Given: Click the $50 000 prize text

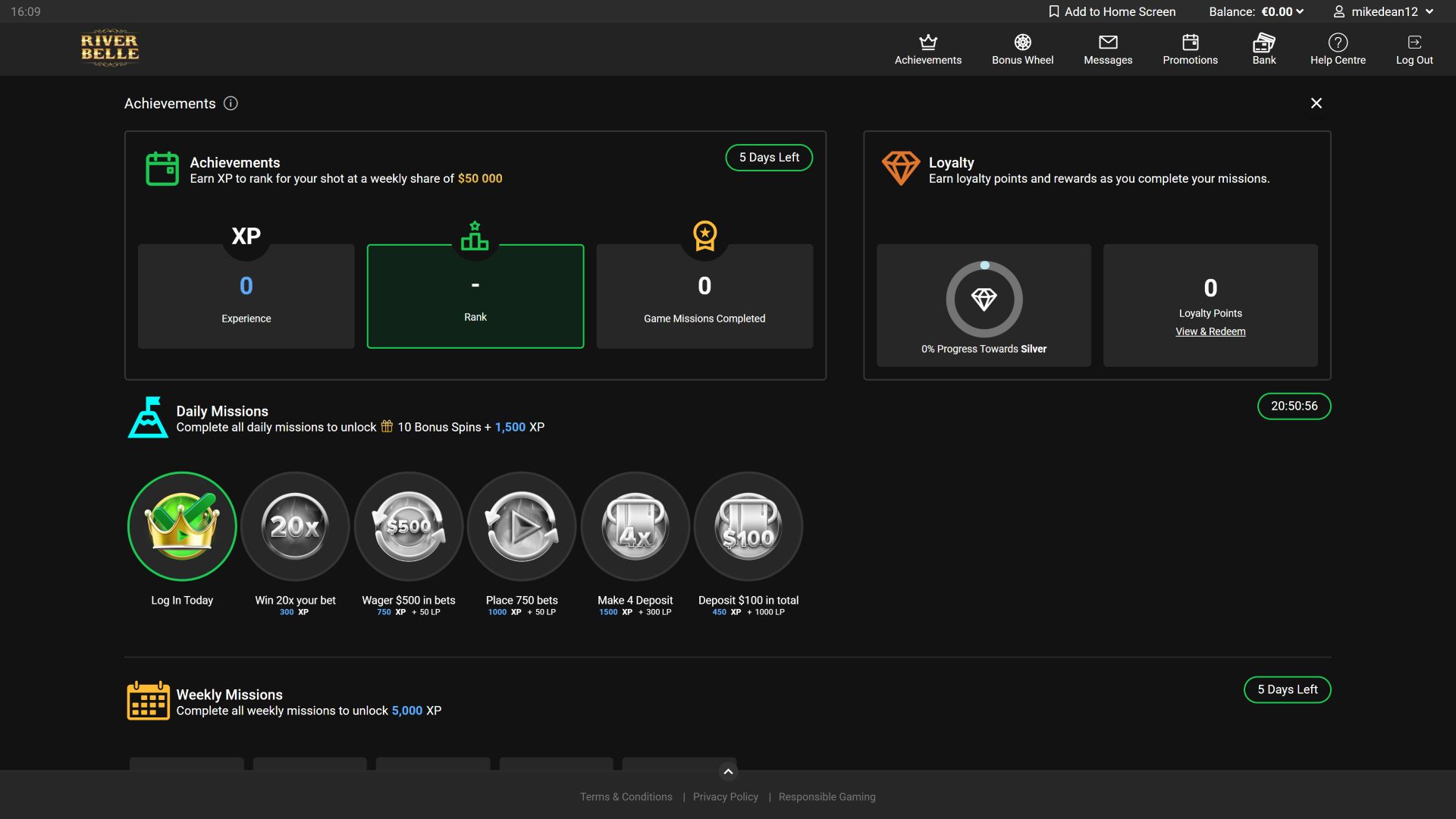Looking at the screenshot, I should [480, 179].
